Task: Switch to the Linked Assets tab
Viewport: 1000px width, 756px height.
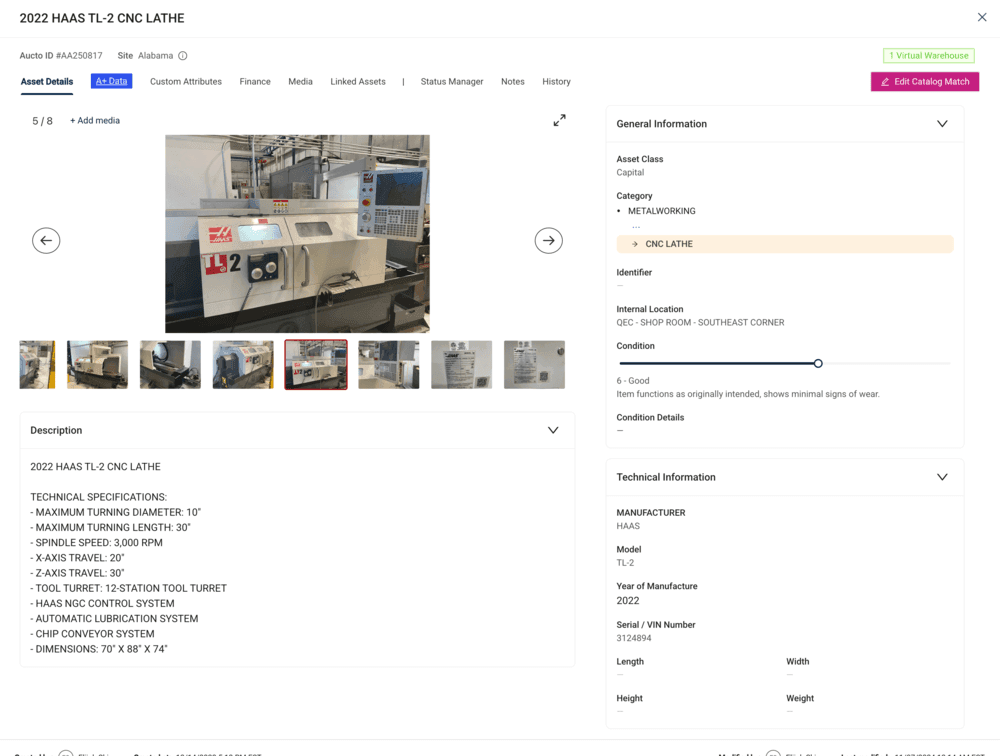Action: coord(358,82)
